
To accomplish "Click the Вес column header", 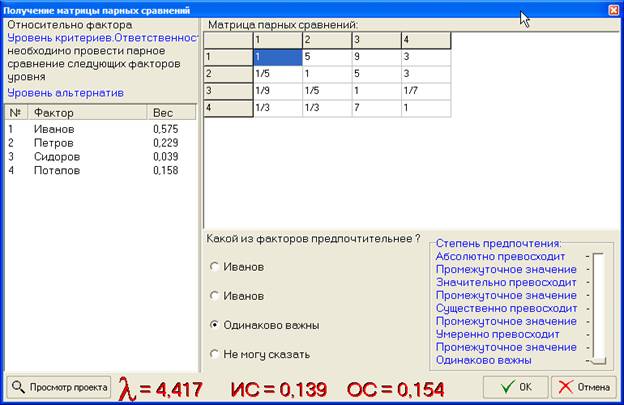I will (x=172, y=113).
